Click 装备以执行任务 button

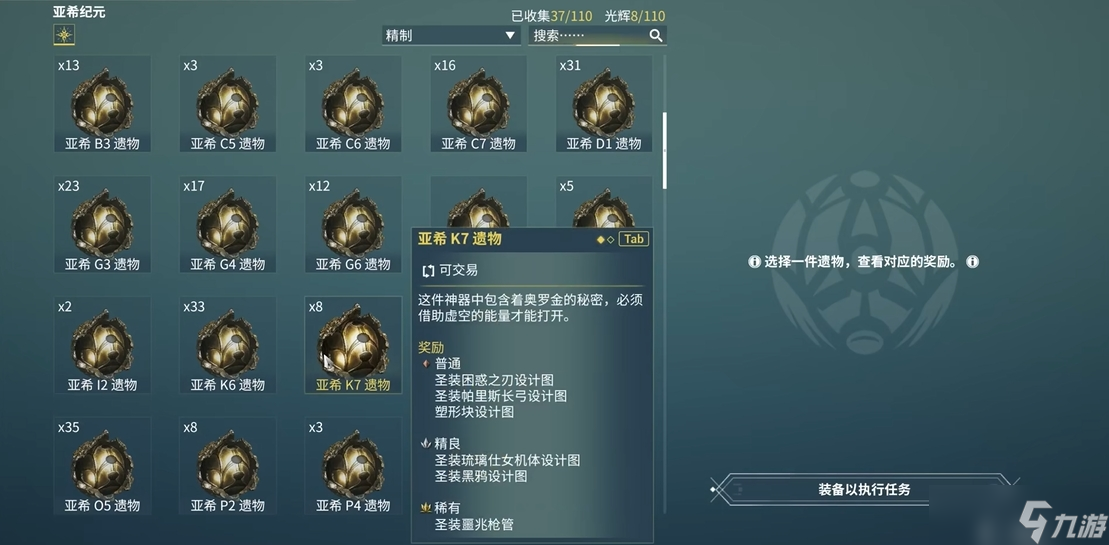point(864,489)
